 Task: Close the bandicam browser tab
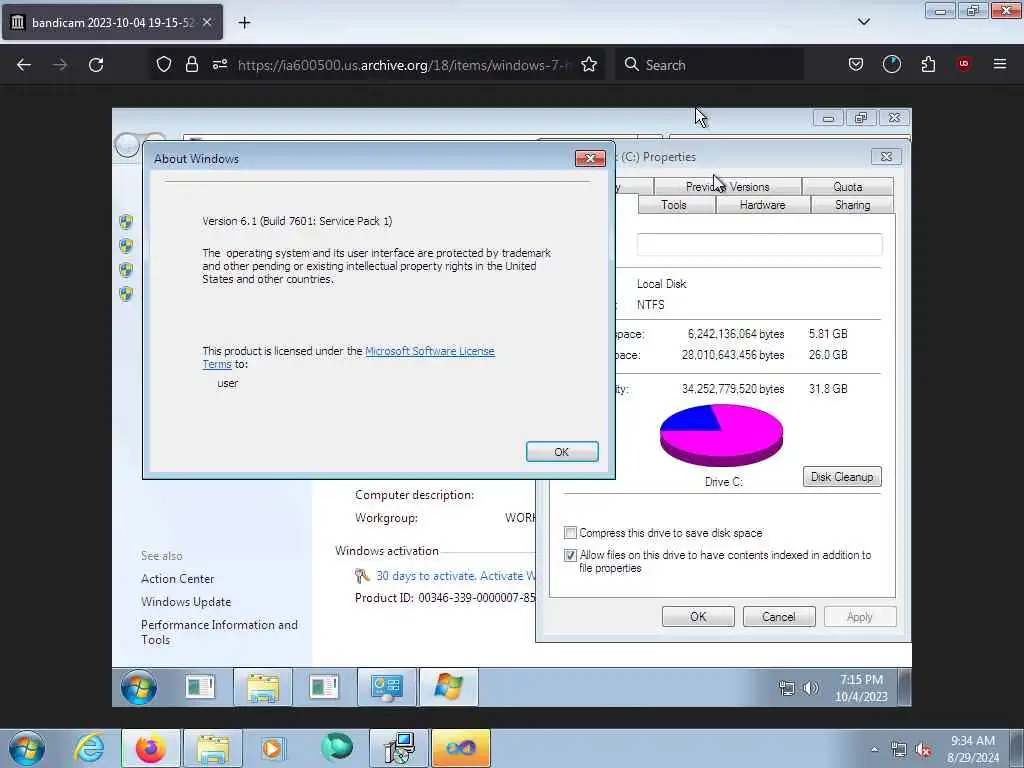(207, 22)
